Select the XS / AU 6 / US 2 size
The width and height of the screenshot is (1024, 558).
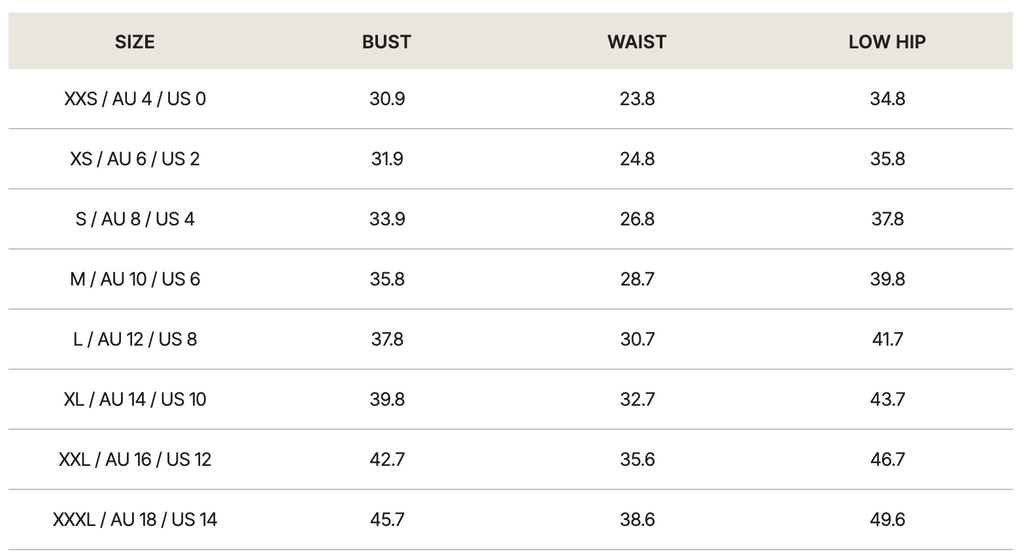tap(135, 159)
